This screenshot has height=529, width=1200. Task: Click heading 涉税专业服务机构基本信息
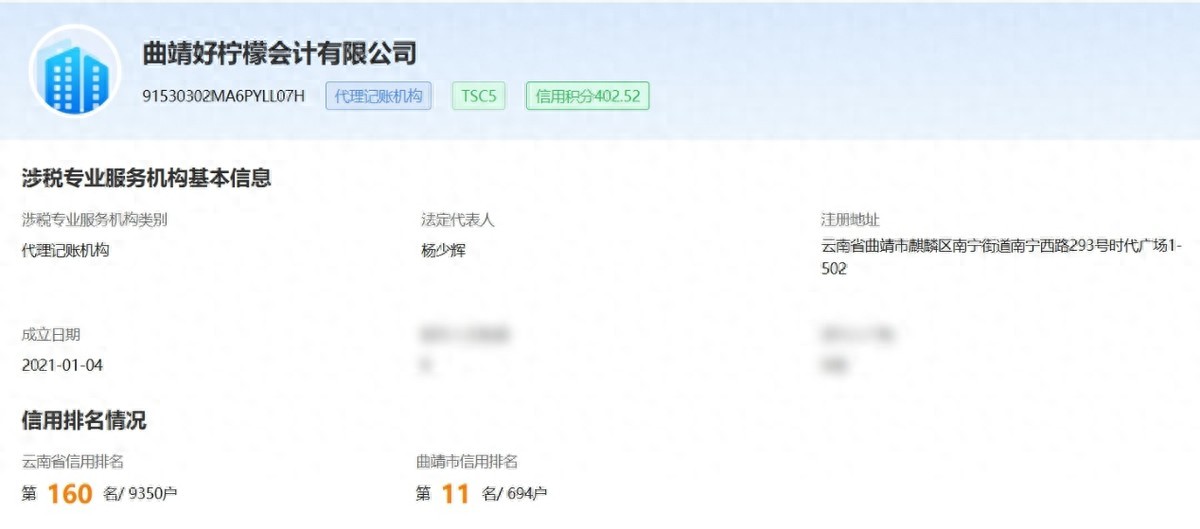tap(147, 179)
